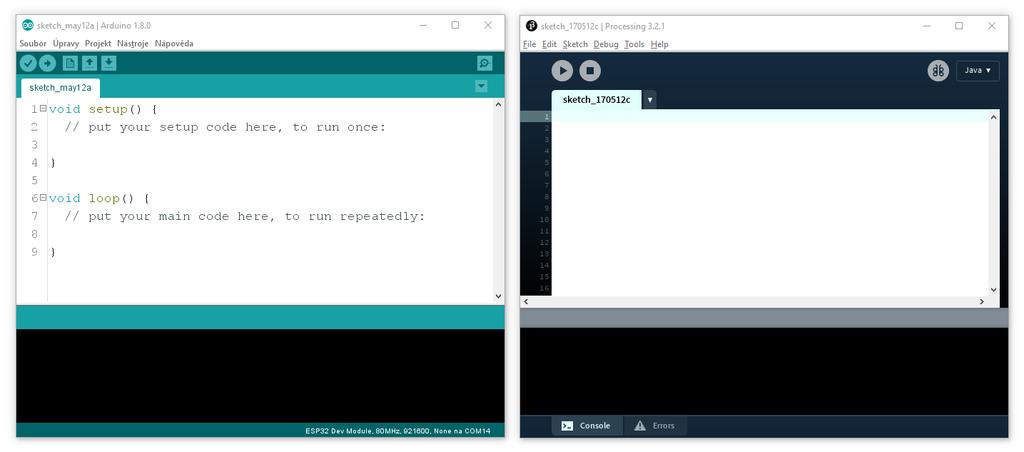The width and height of the screenshot is (1024, 452).
Task: Maximize the Arduino window
Action: click(x=455, y=25)
